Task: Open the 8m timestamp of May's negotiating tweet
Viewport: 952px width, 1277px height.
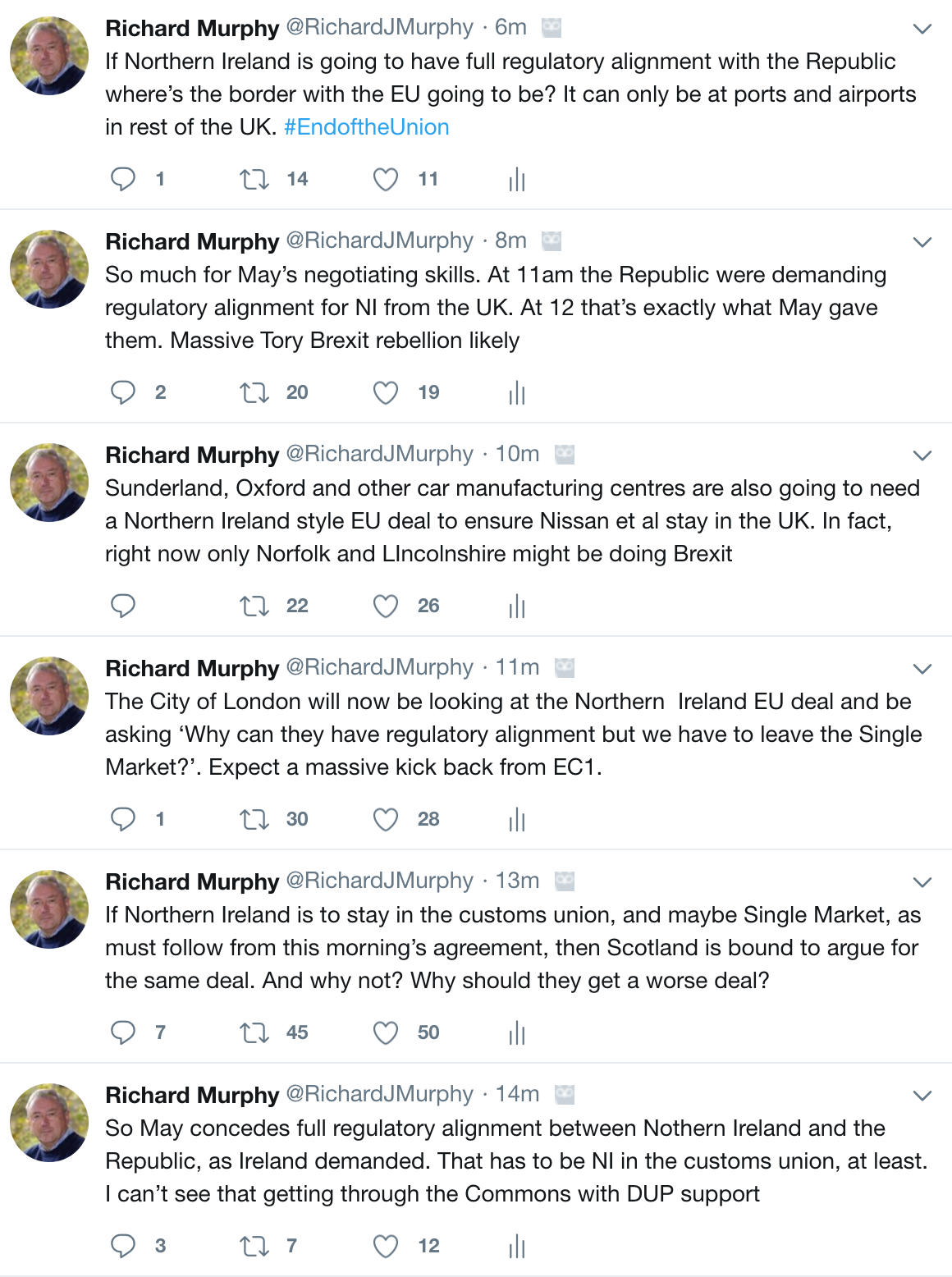Action: 510,240
